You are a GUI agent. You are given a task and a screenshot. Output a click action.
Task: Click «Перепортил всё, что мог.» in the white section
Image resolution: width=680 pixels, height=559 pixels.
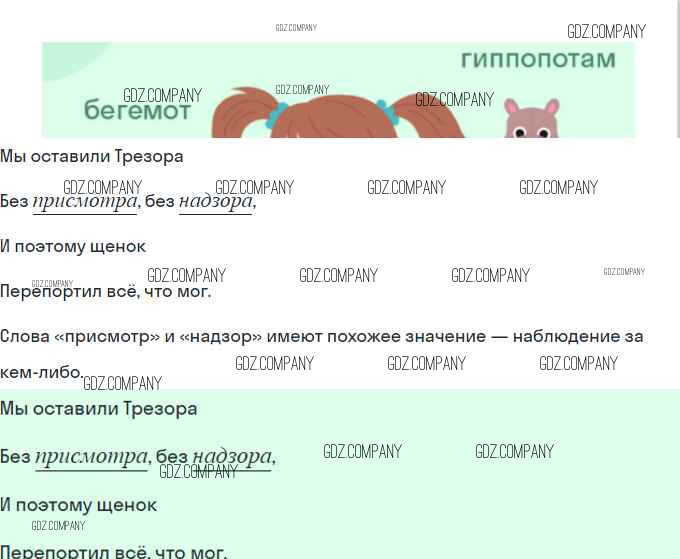pyautogui.click(x=105, y=292)
